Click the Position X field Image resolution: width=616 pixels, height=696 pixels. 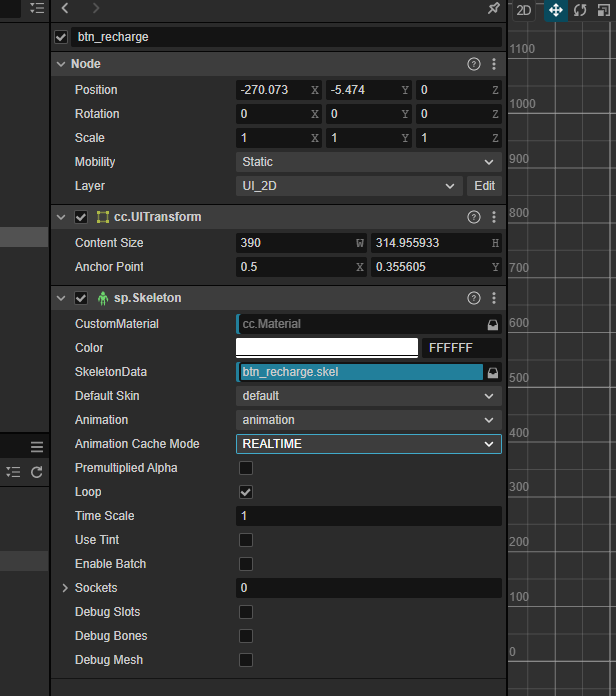click(279, 90)
